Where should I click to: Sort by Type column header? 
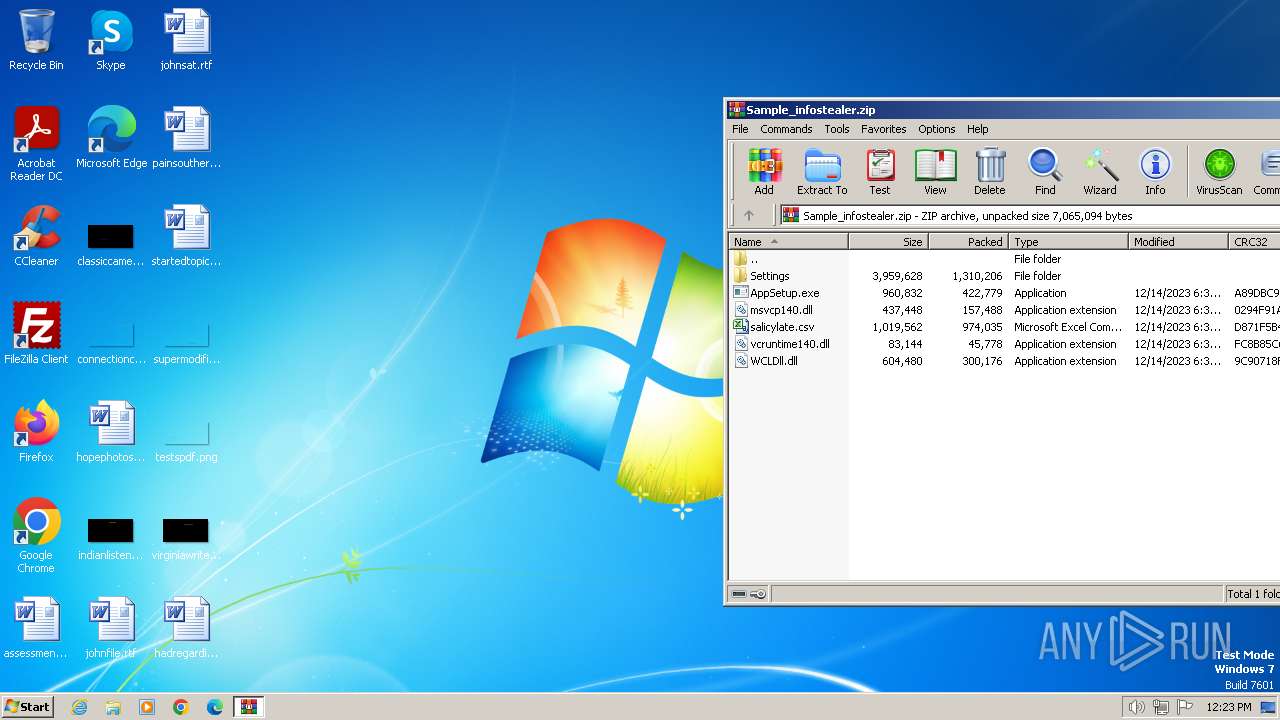point(1069,242)
